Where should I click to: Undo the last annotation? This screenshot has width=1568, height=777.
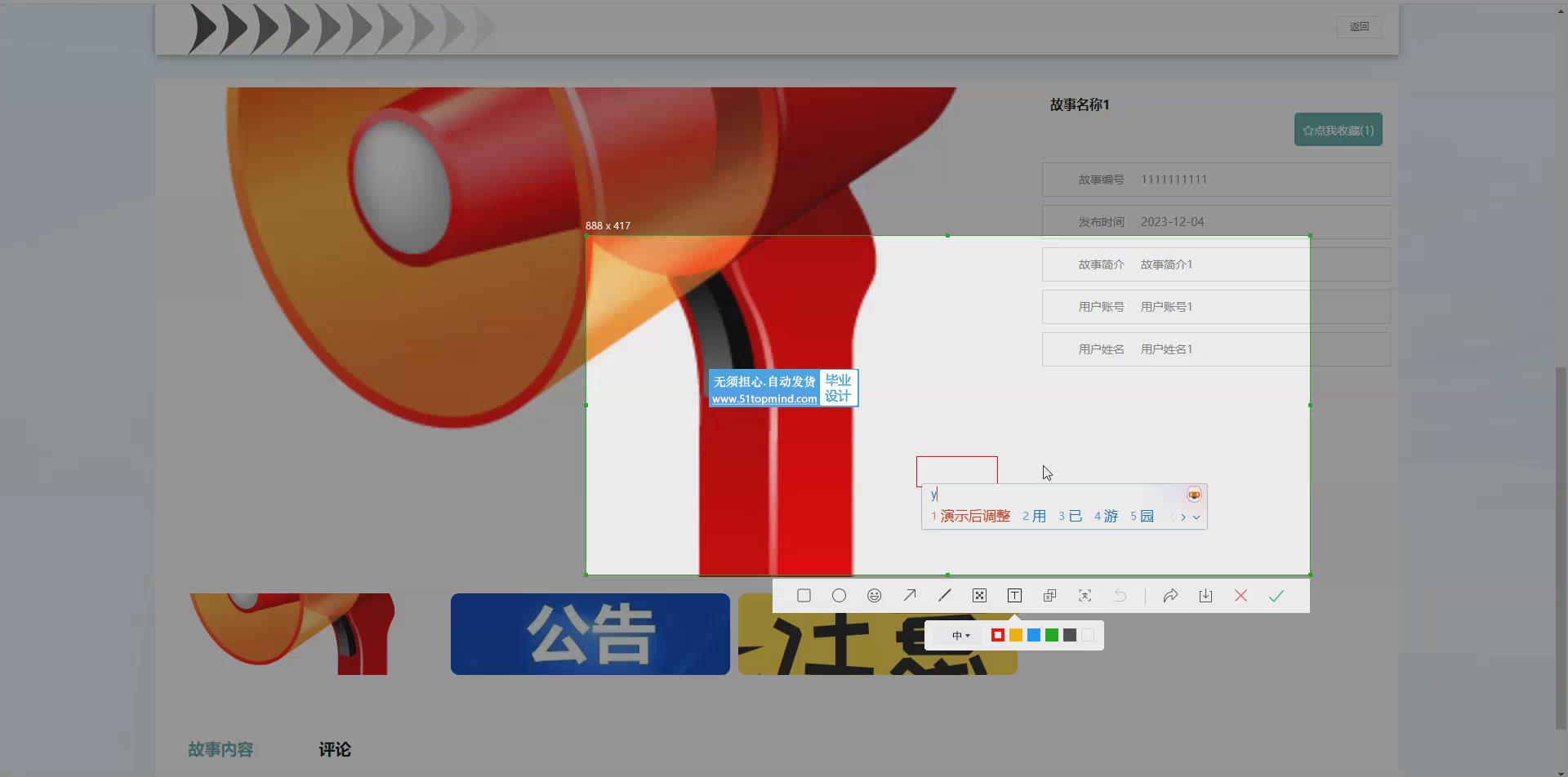coord(1120,596)
